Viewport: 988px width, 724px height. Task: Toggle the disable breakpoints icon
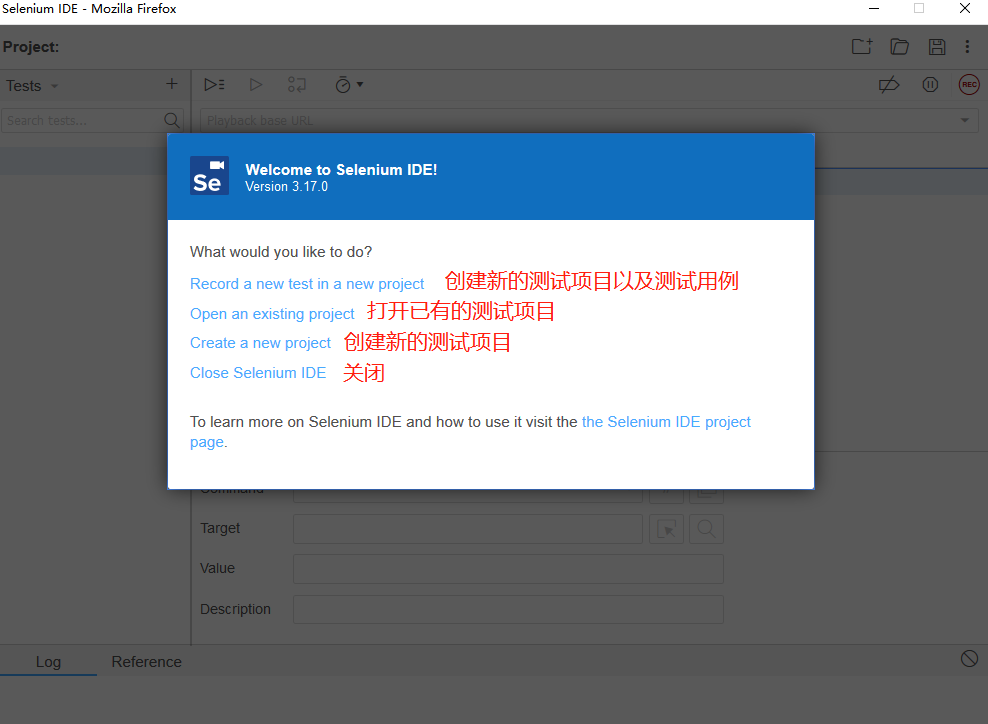coord(889,84)
